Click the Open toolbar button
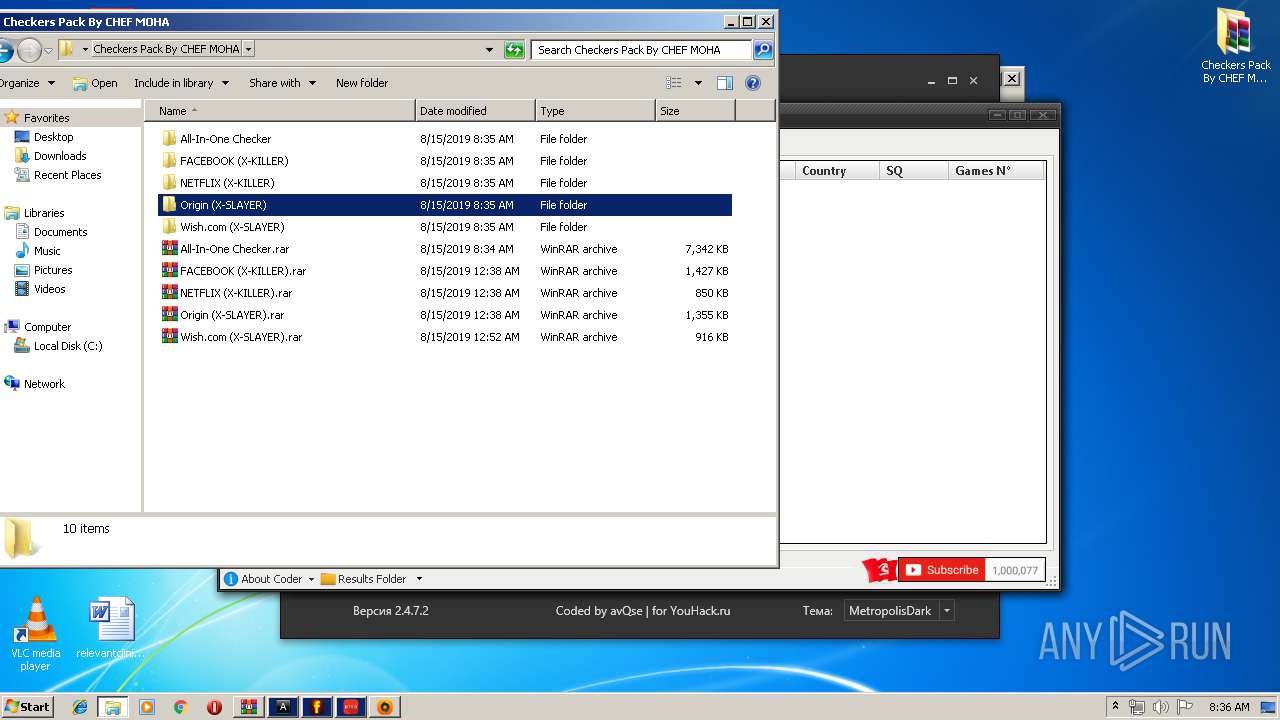 95,83
